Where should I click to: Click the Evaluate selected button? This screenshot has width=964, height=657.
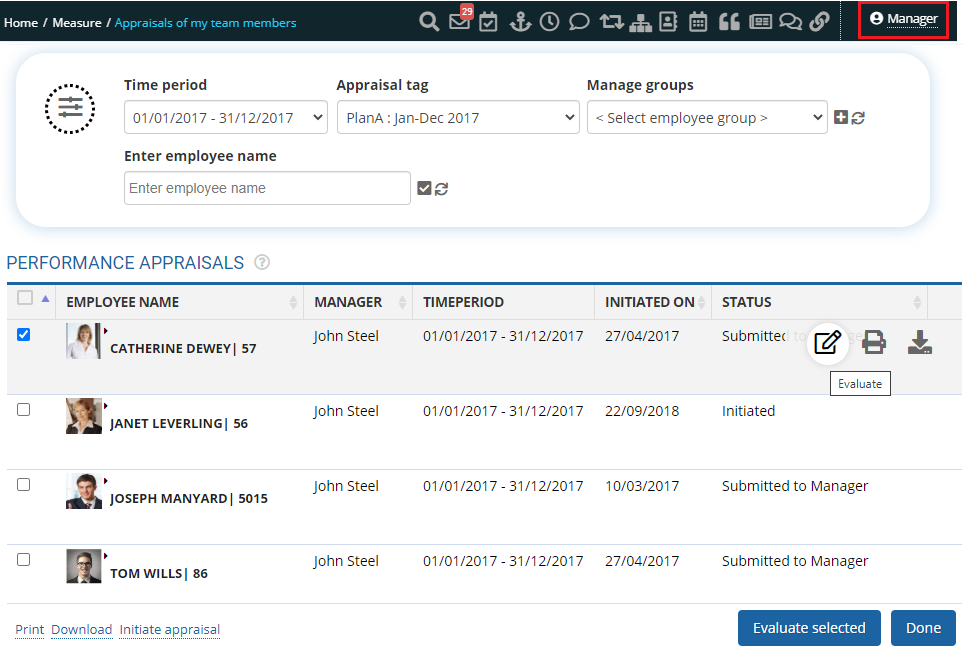pos(808,628)
